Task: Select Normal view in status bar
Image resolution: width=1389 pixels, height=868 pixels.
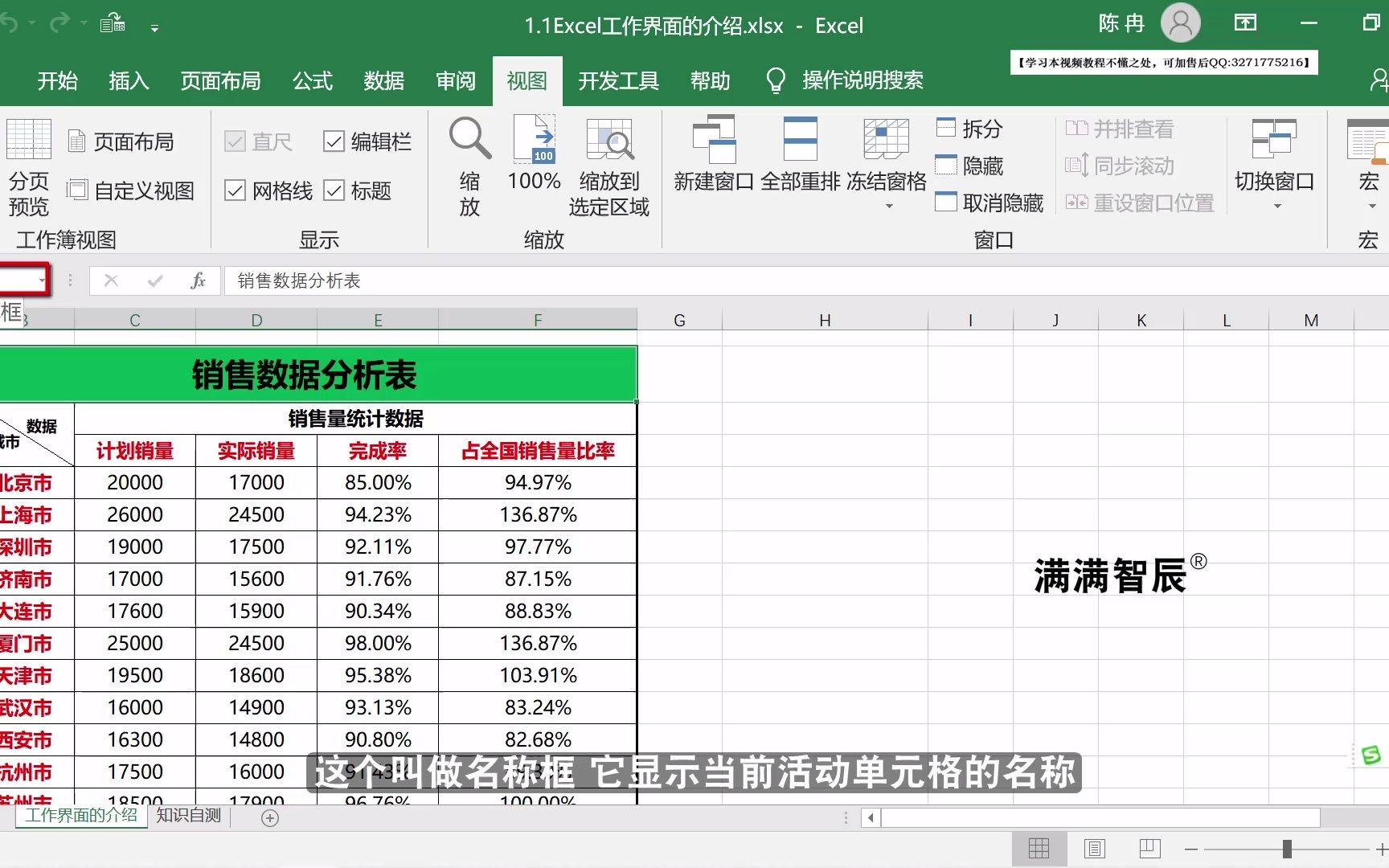Action: [1039, 848]
